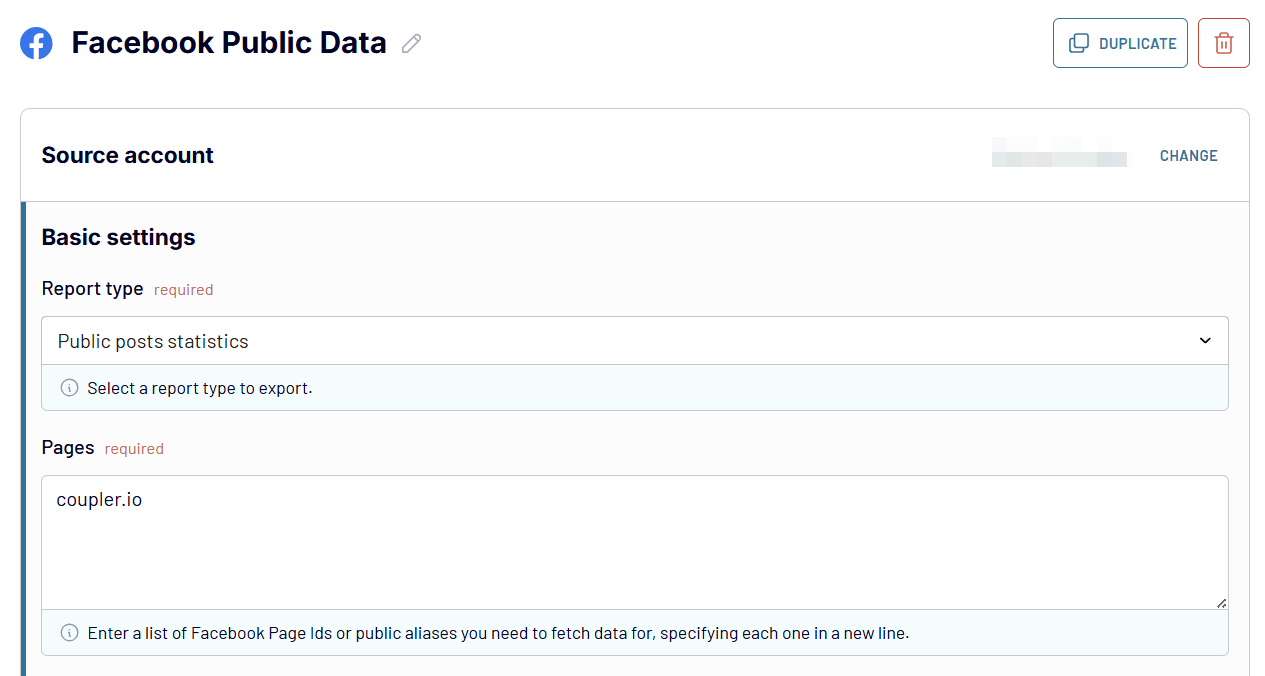Select the coupler.io entry in the Pages field

99,499
